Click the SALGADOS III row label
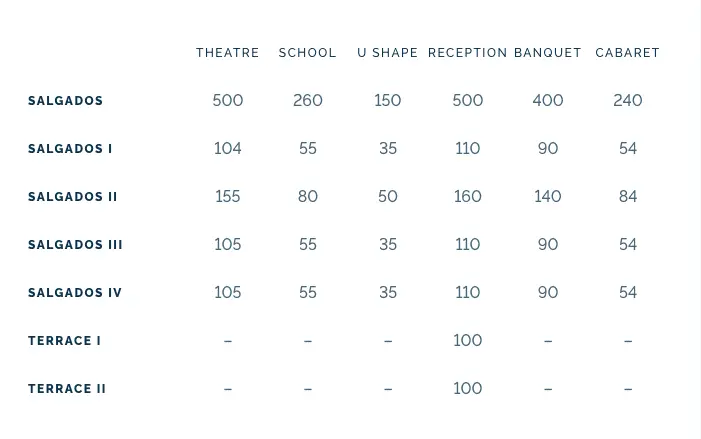Image resolution: width=701 pixels, height=439 pixels. coord(75,245)
